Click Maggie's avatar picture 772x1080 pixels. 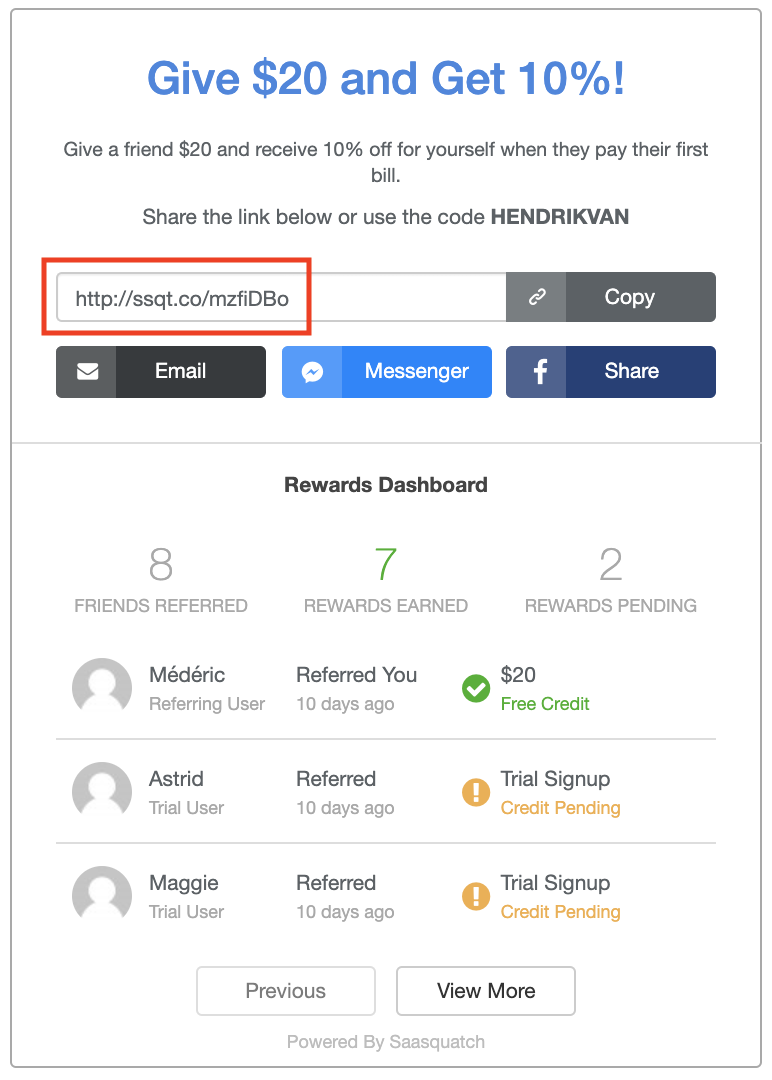click(x=102, y=897)
